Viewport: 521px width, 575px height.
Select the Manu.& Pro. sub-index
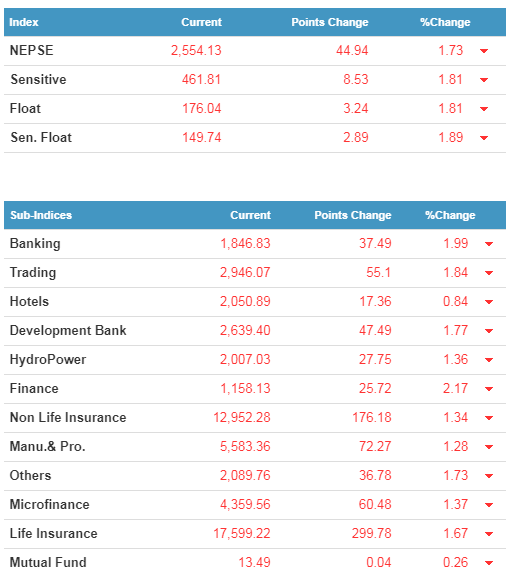click(x=47, y=446)
